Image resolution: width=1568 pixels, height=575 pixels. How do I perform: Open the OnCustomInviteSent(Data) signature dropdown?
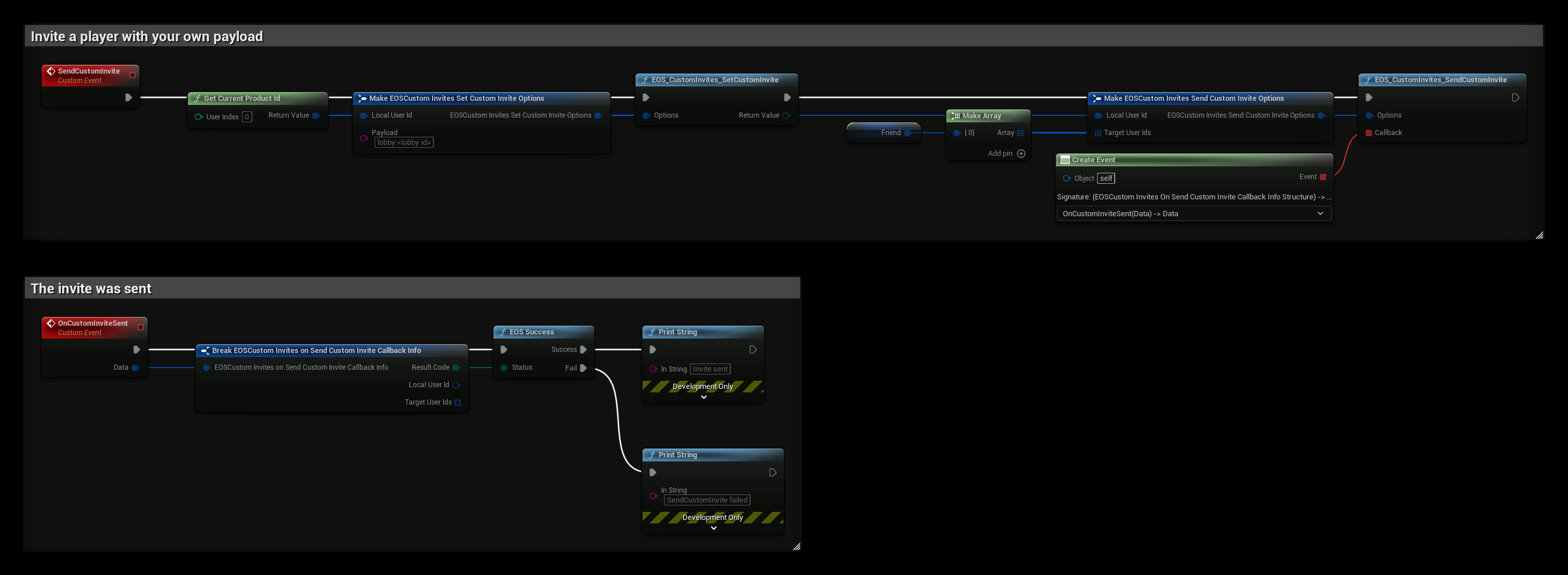1193,213
